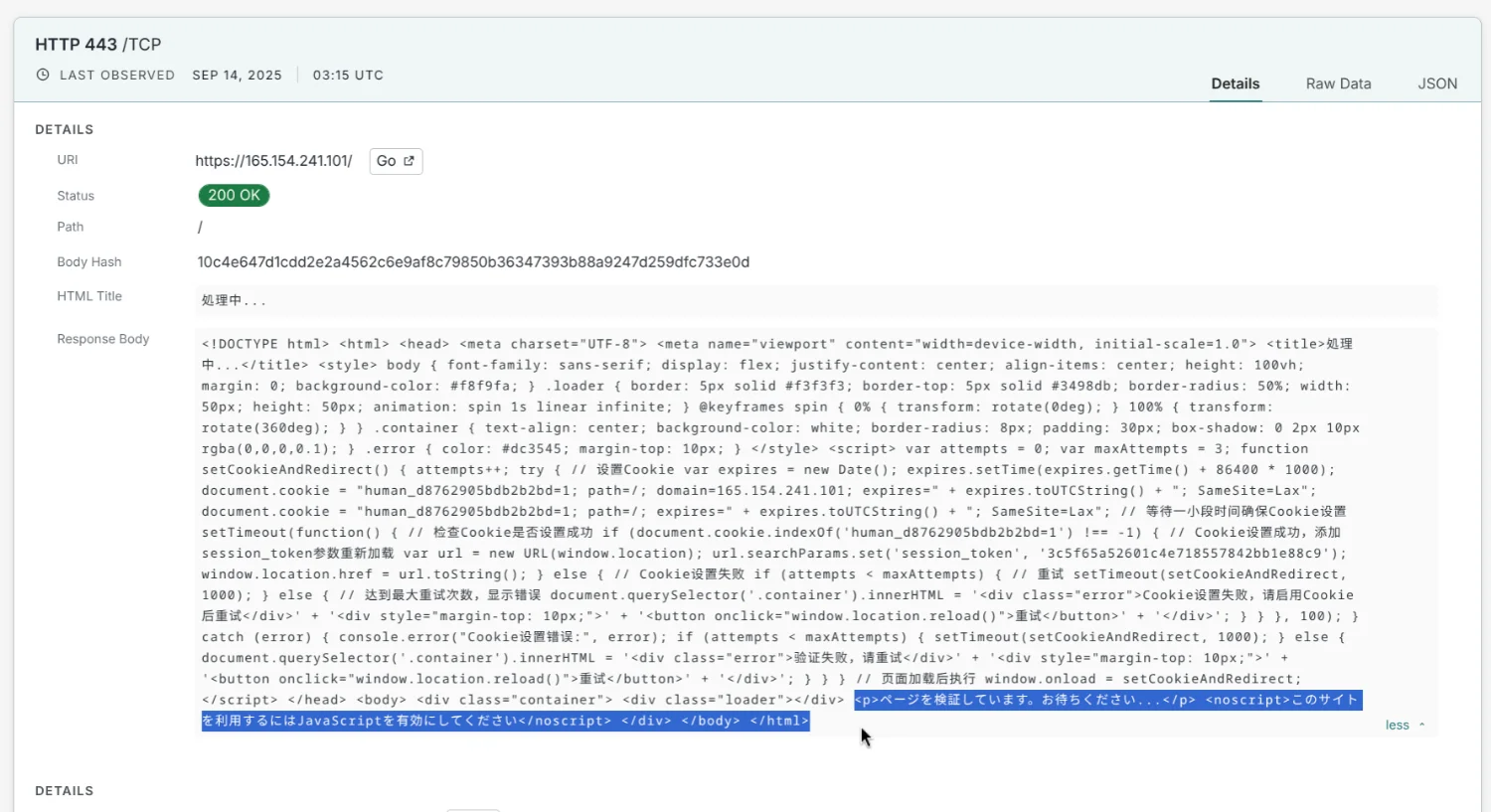This screenshot has width=1491, height=812.
Task: Click the Status label
Action: pos(76,196)
